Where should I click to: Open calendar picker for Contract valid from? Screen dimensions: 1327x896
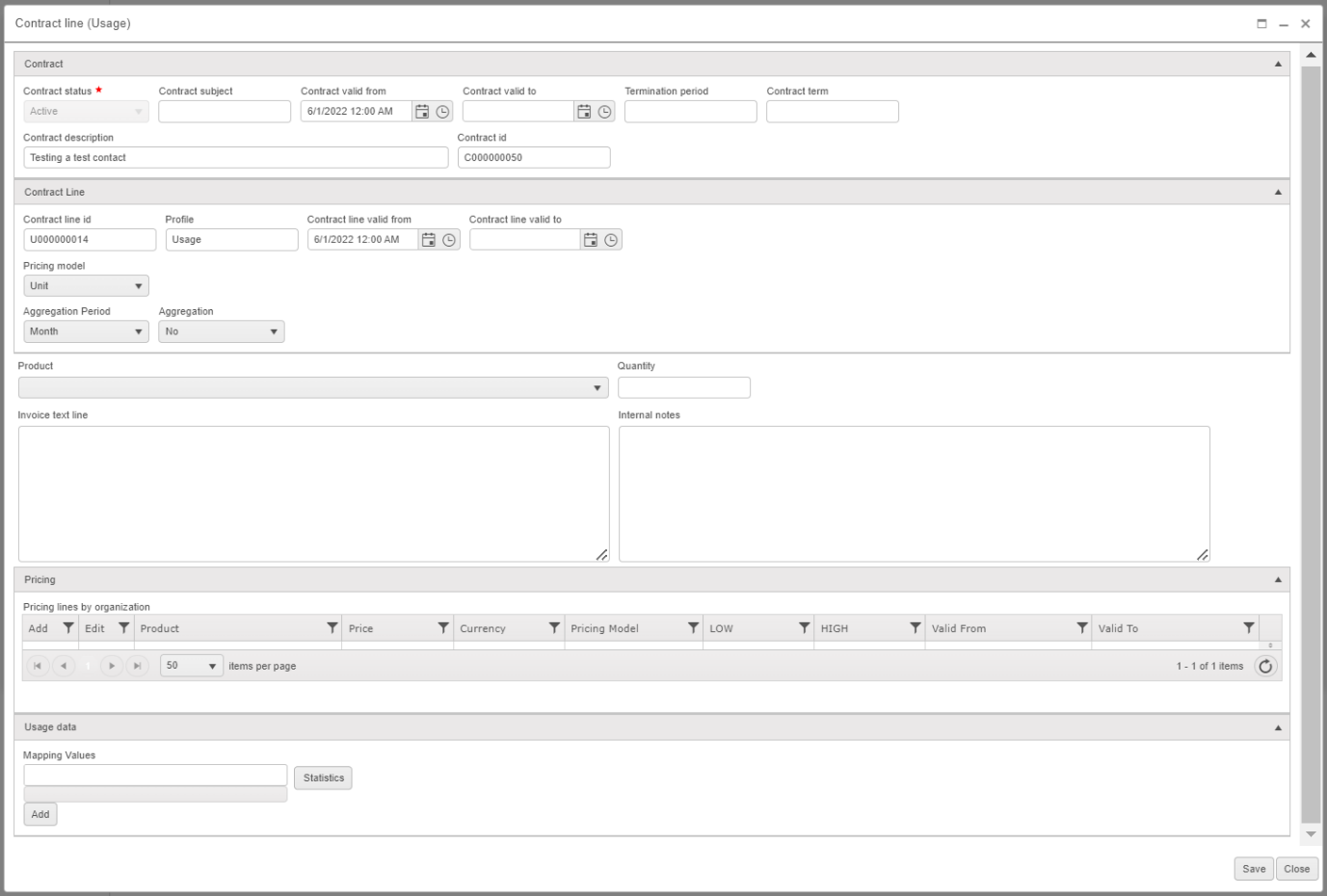pyautogui.click(x=422, y=112)
